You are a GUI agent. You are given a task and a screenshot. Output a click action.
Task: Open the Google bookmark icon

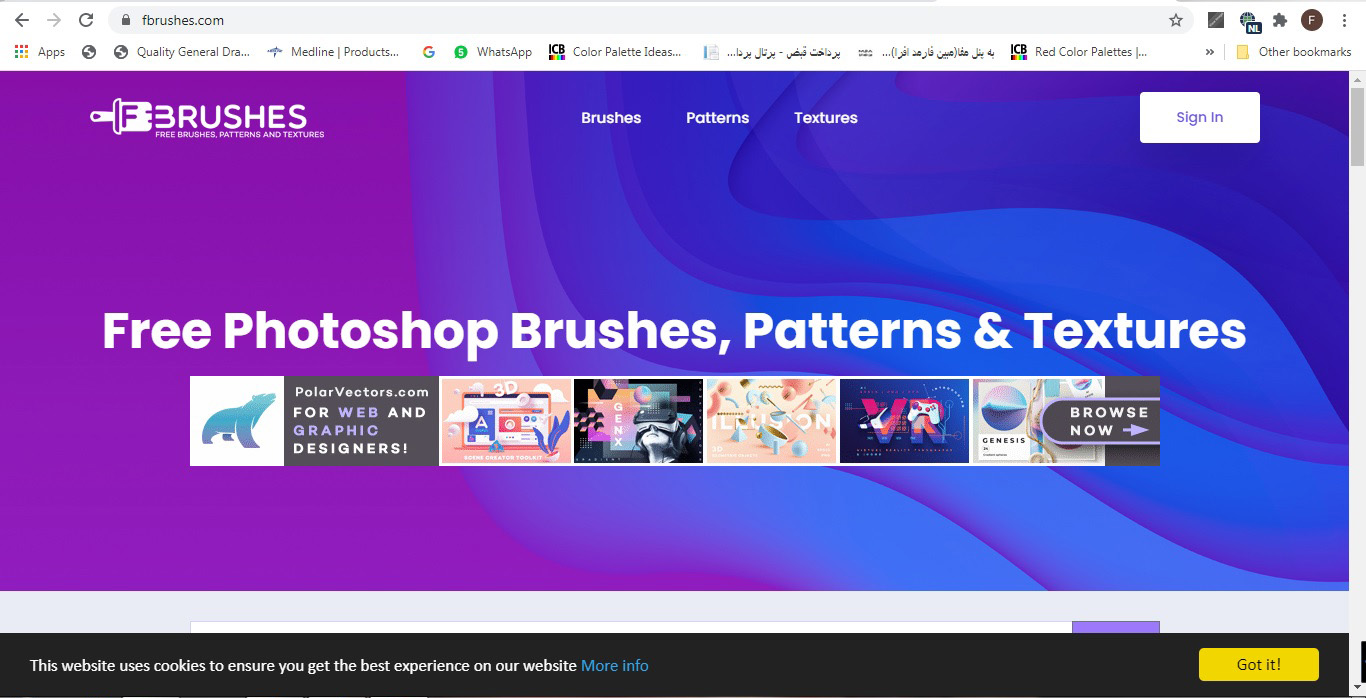point(429,52)
